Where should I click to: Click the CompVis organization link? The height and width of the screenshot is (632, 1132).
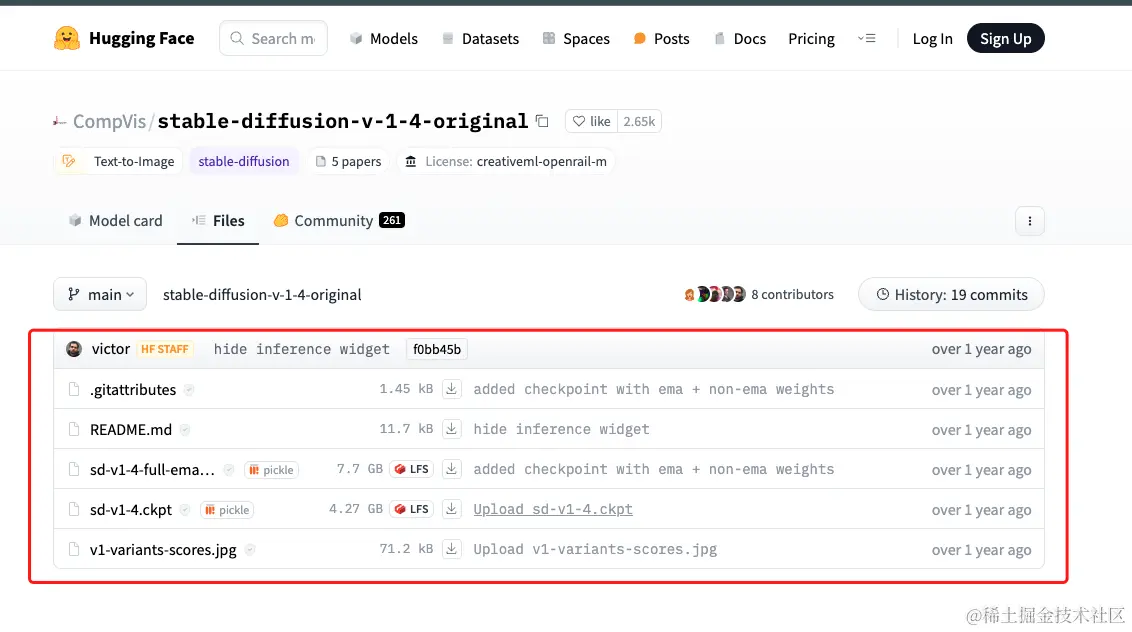(109, 121)
